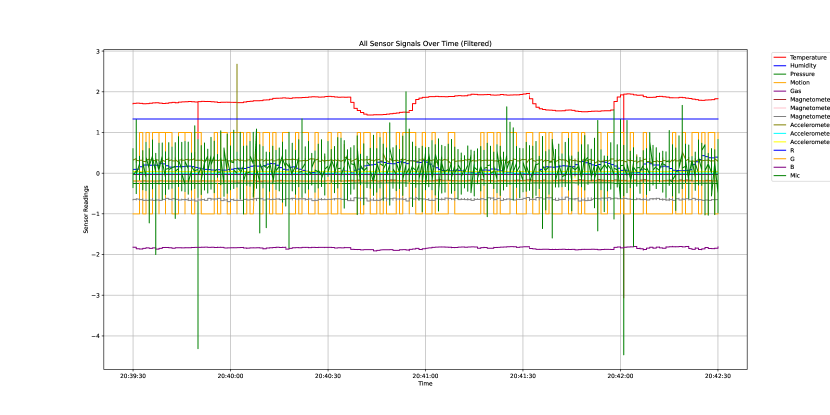The width and height of the screenshot is (830, 415).
Task: Click the x-axis tick label '20:40:30'
Action: click(x=328, y=376)
